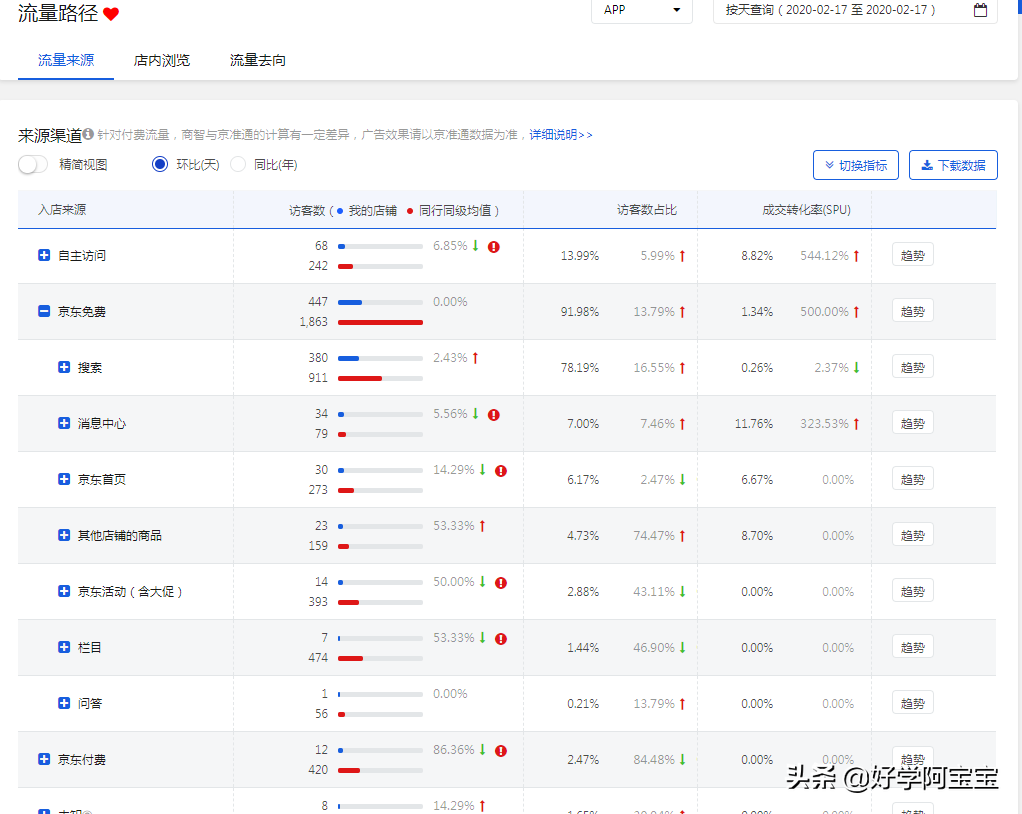This screenshot has height=814, width=1022.
Task: Select the 环比(天) radio button
Action: [x=160, y=164]
